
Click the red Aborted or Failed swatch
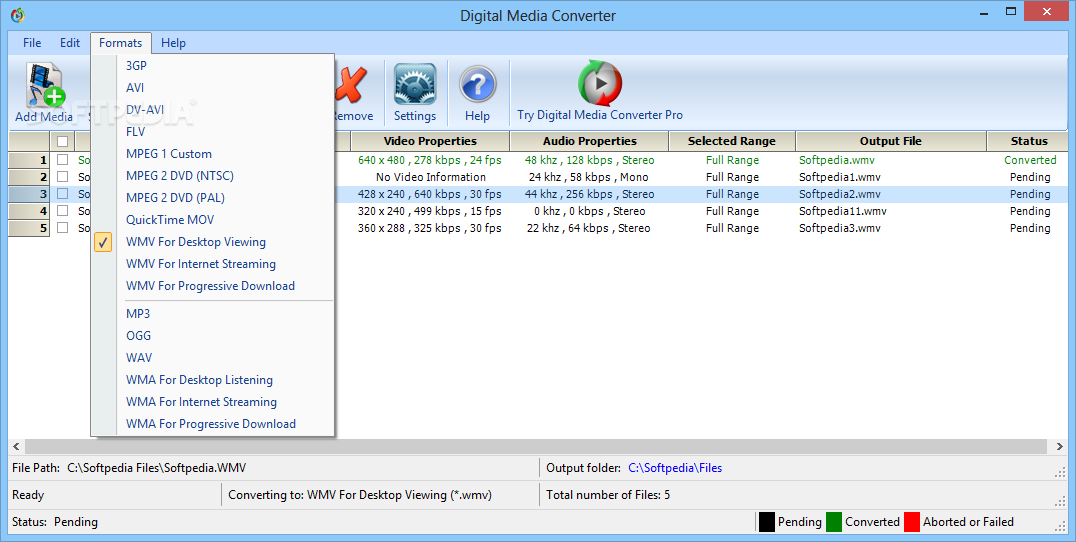912,522
